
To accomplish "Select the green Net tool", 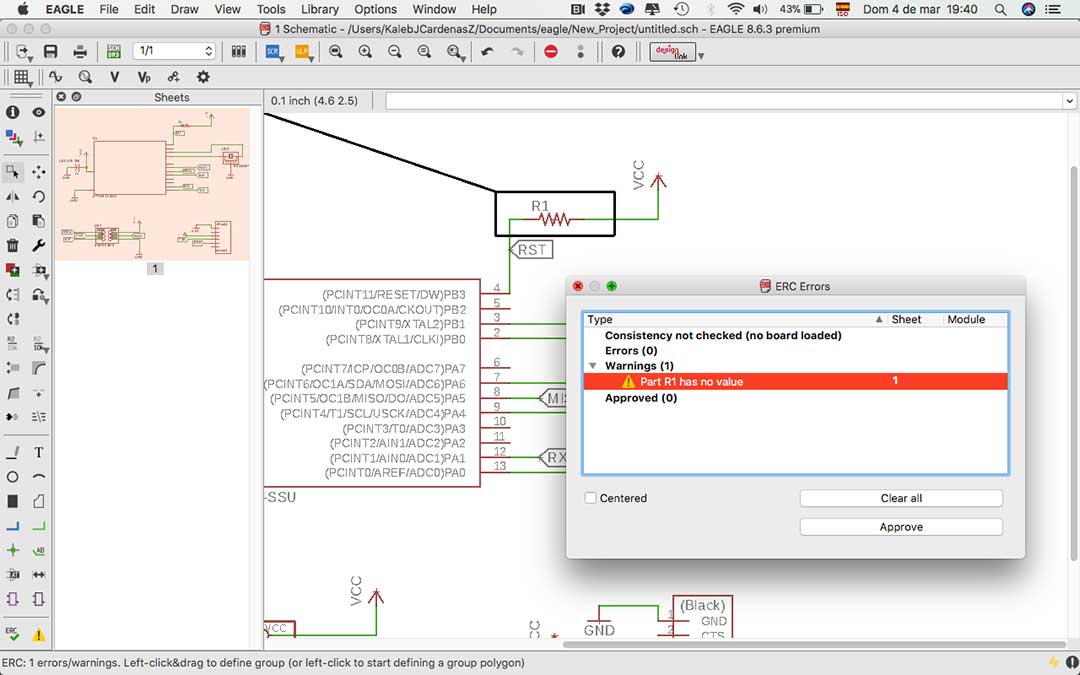I will (39, 526).
